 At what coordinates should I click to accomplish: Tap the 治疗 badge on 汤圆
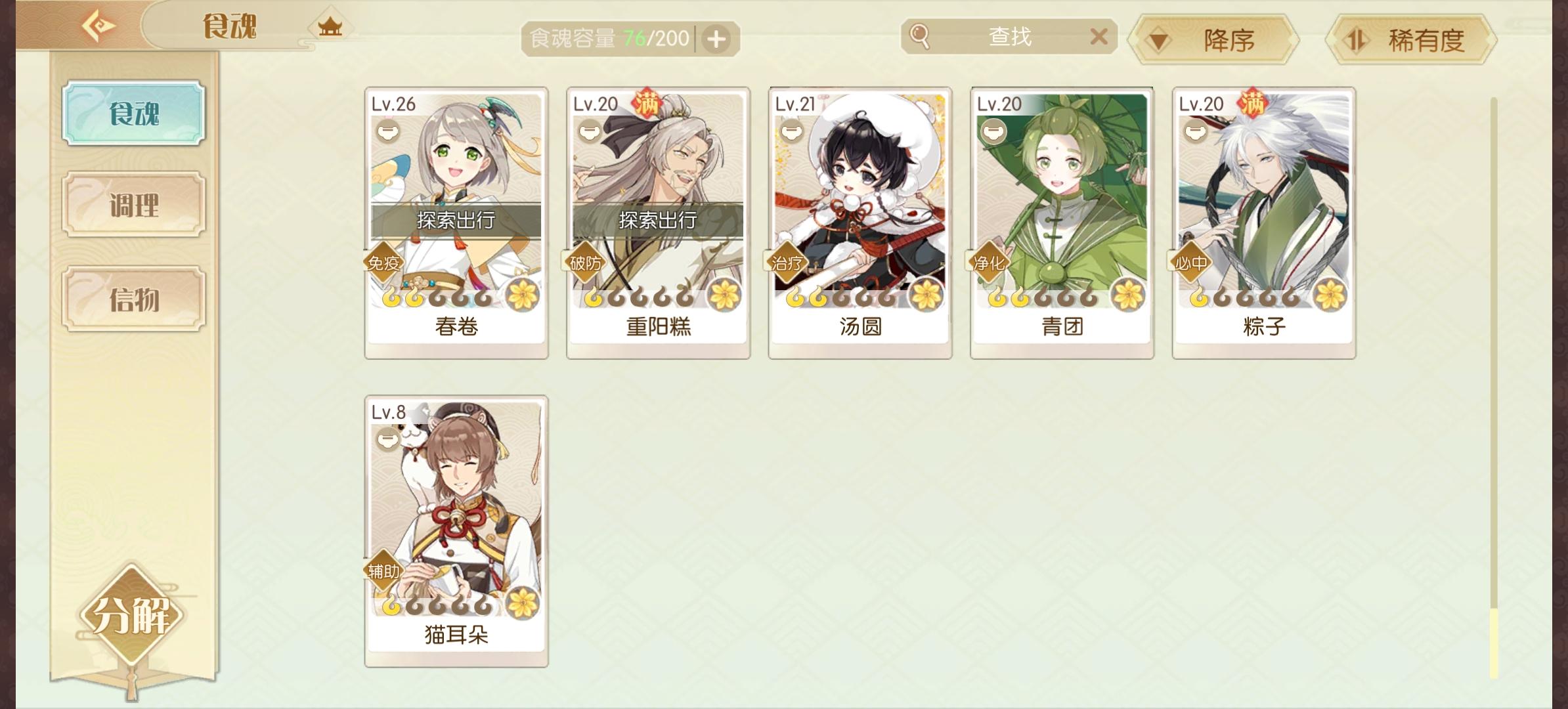pyautogui.click(x=787, y=263)
